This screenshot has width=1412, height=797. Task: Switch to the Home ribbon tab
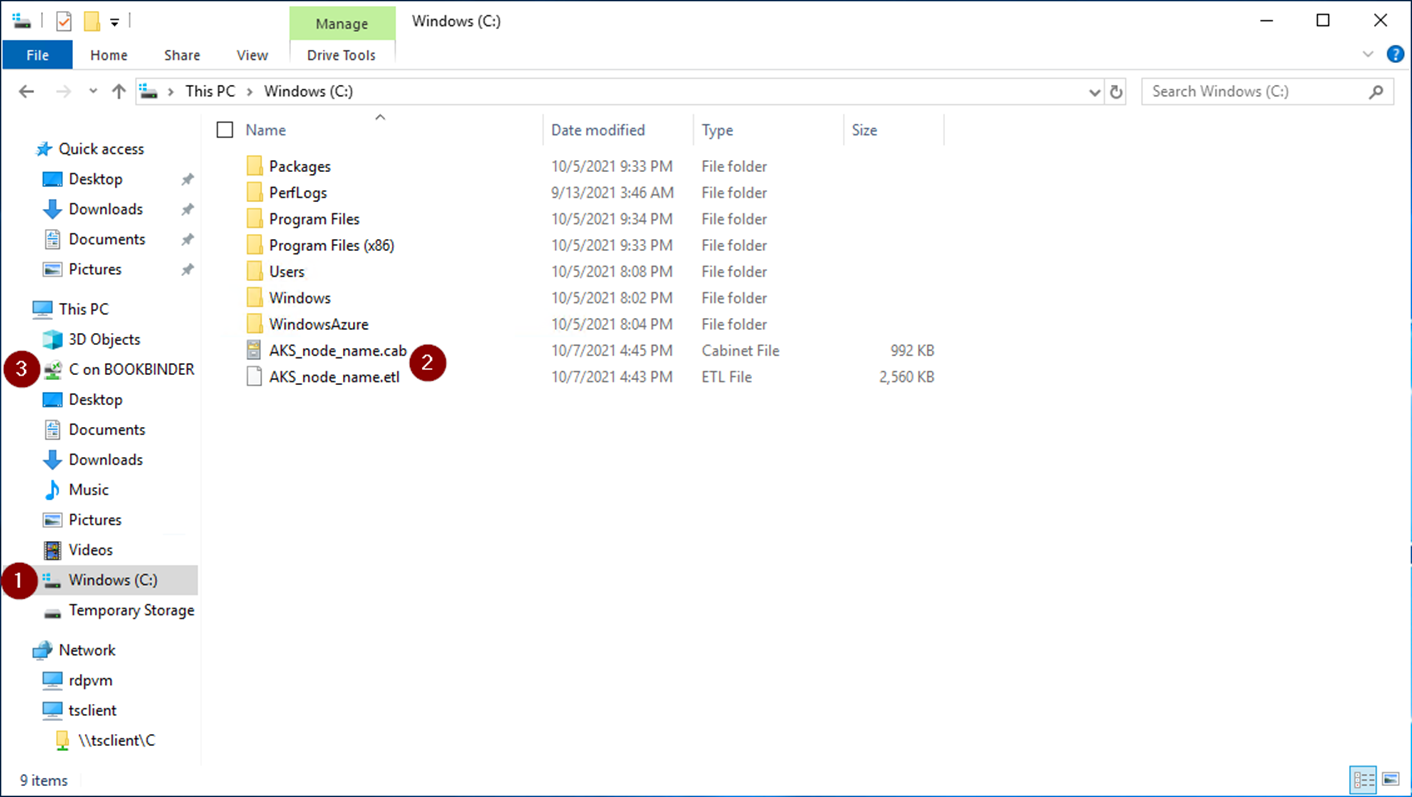(109, 55)
